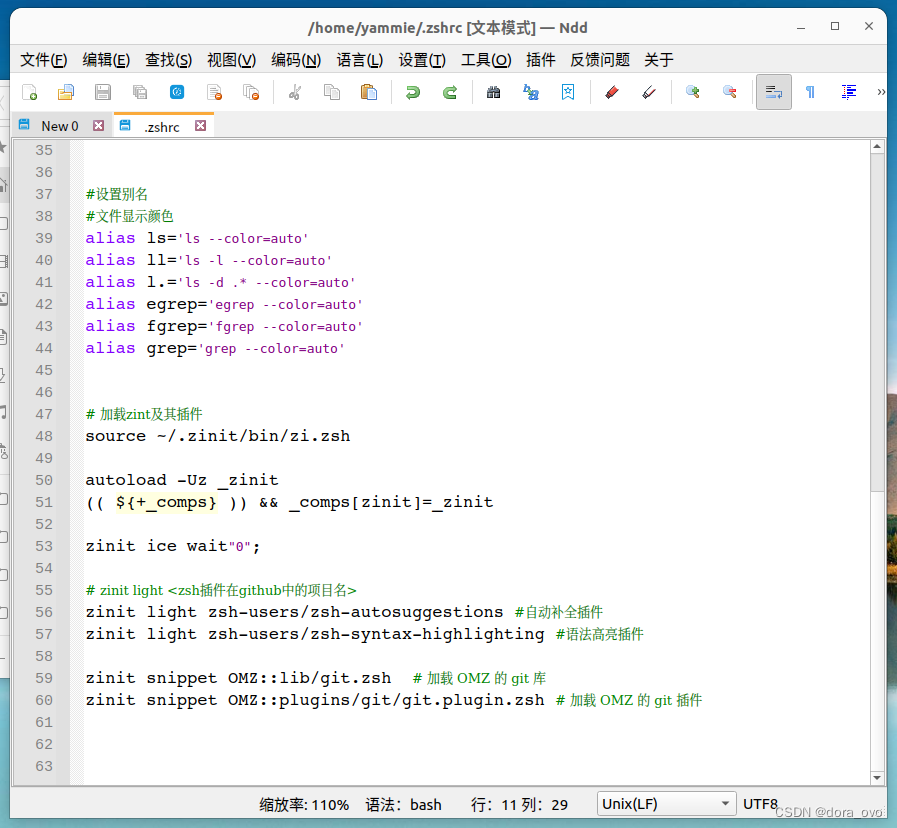Open Replace toolbar icon
The width and height of the screenshot is (897, 828).
531,92
